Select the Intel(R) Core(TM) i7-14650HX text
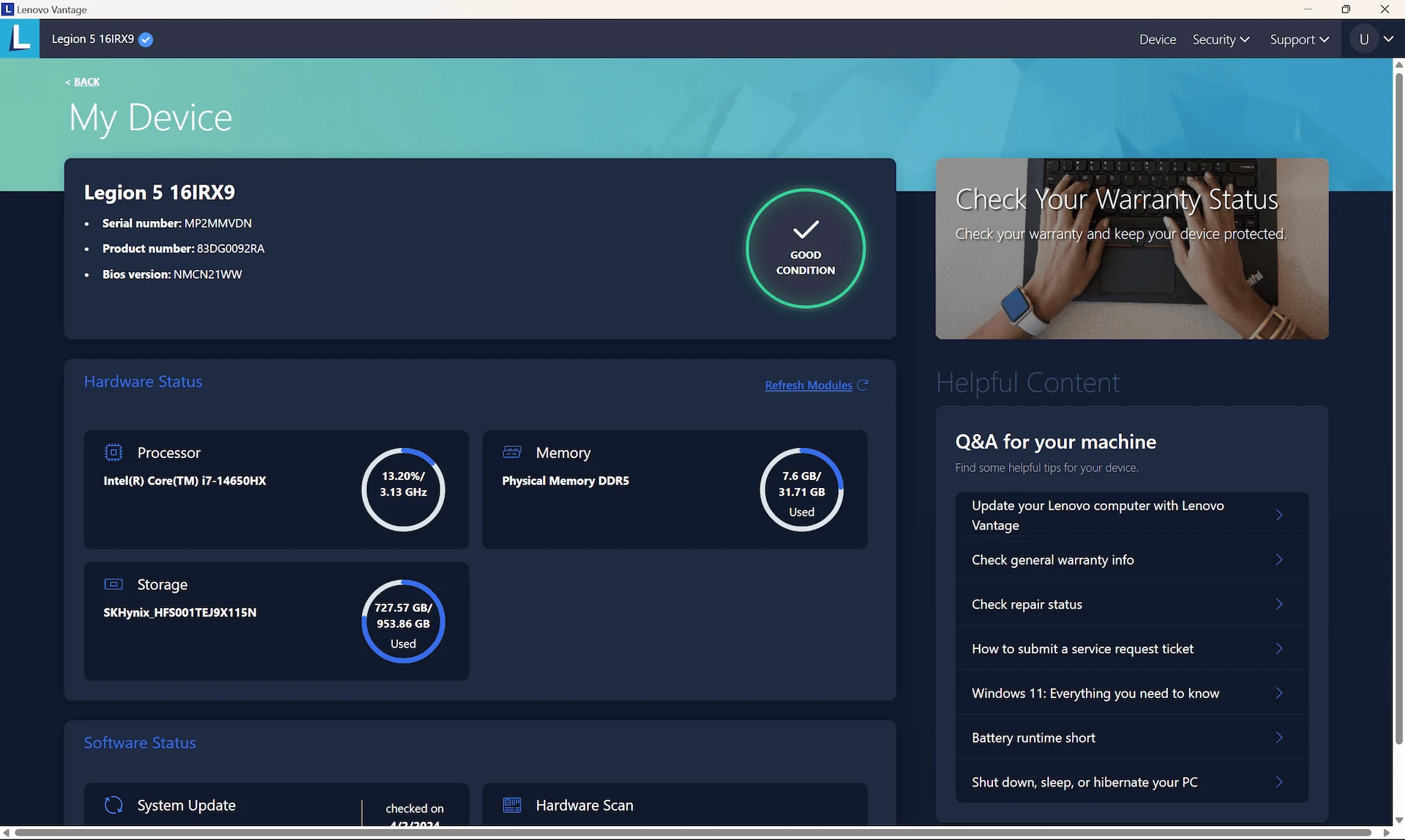The width and height of the screenshot is (1405, 840). (185, 481)
